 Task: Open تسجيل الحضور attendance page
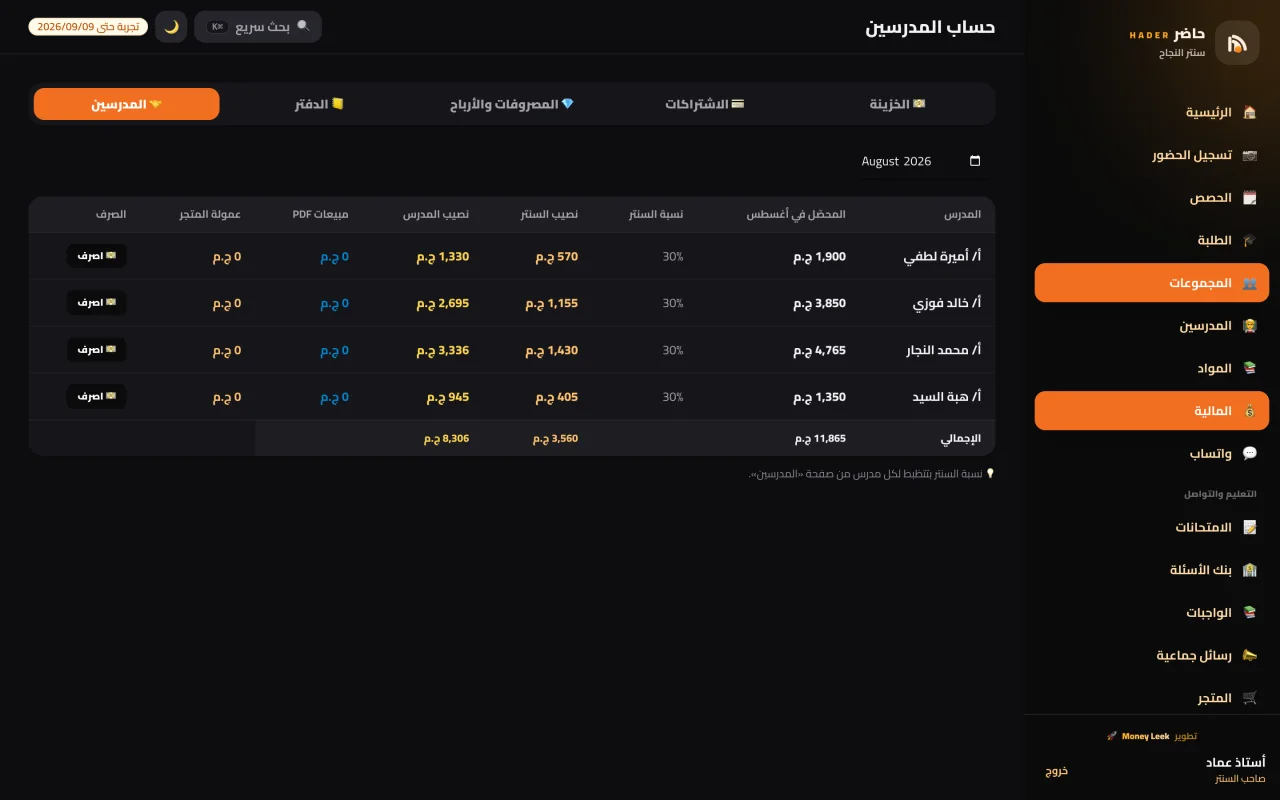click(x=1152, y=155)
